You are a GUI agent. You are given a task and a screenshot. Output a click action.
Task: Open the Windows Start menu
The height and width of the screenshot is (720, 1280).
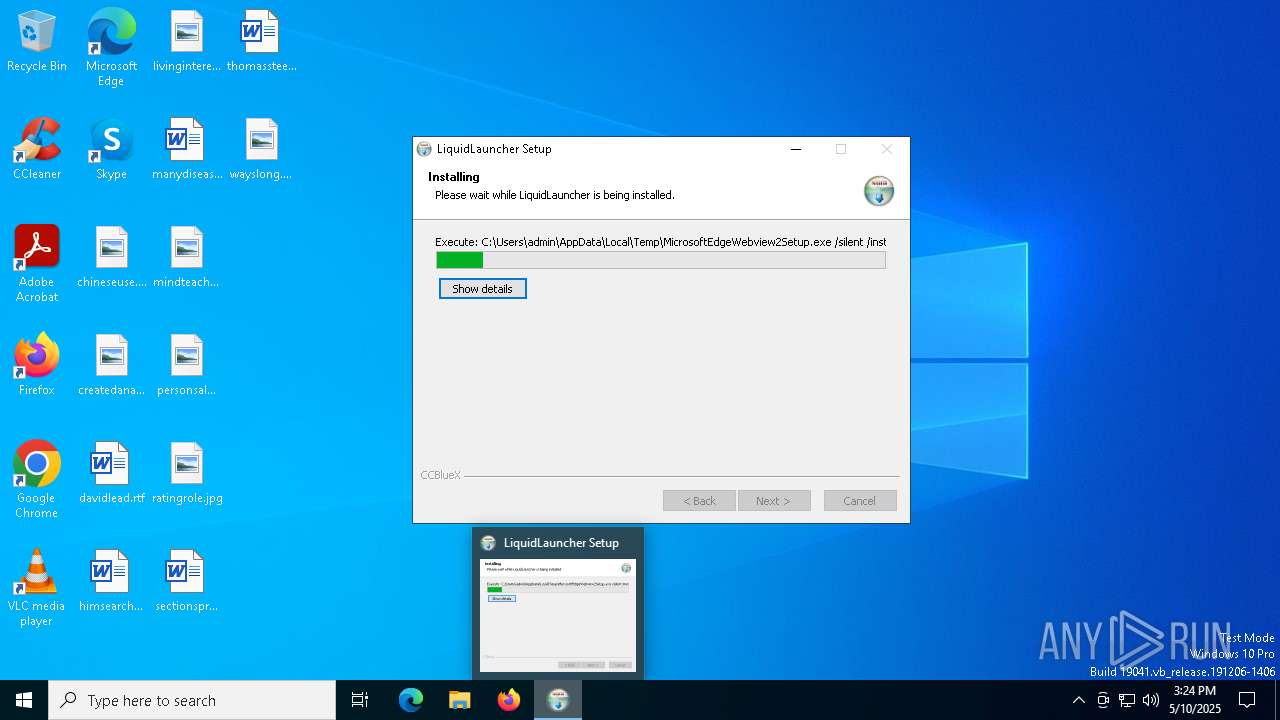[24, 700]
